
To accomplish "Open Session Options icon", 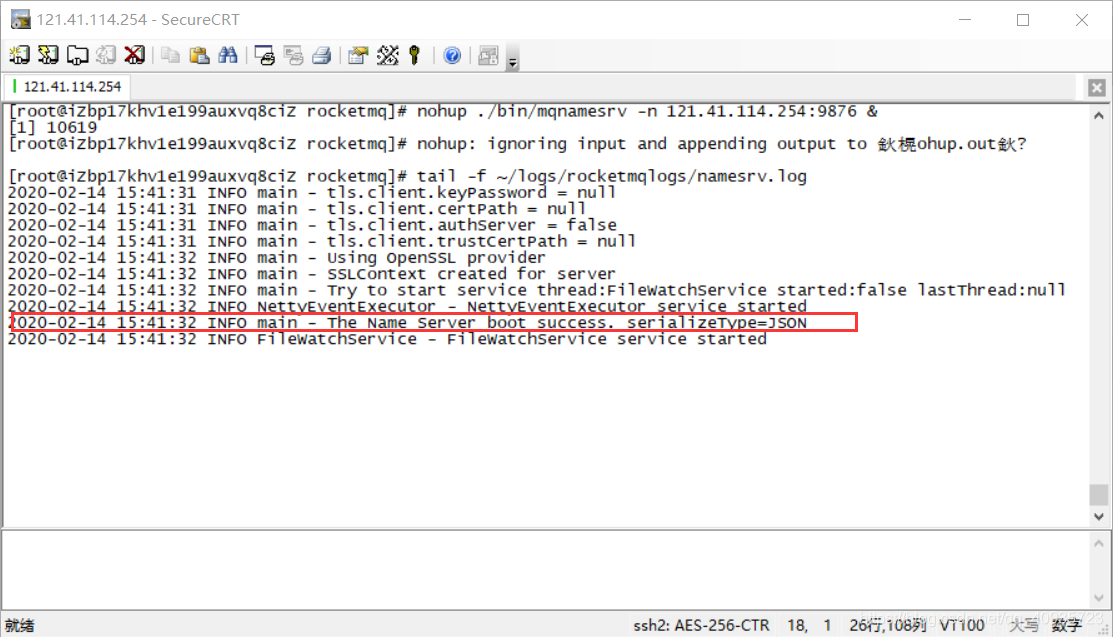I will click(358, 55).
